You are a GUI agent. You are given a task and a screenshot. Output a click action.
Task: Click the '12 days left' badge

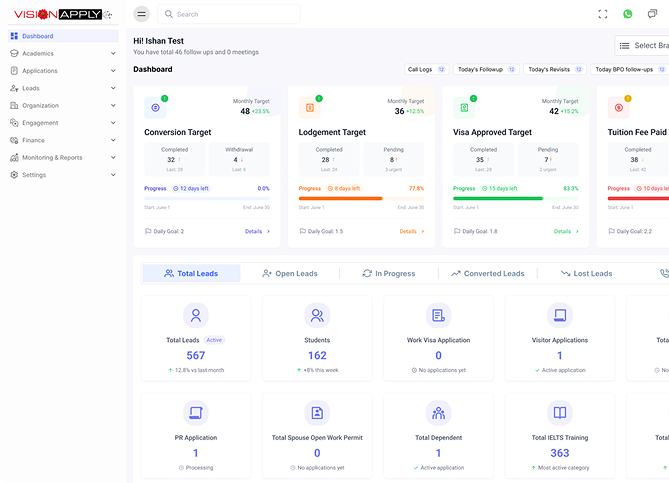coord(191,188)
